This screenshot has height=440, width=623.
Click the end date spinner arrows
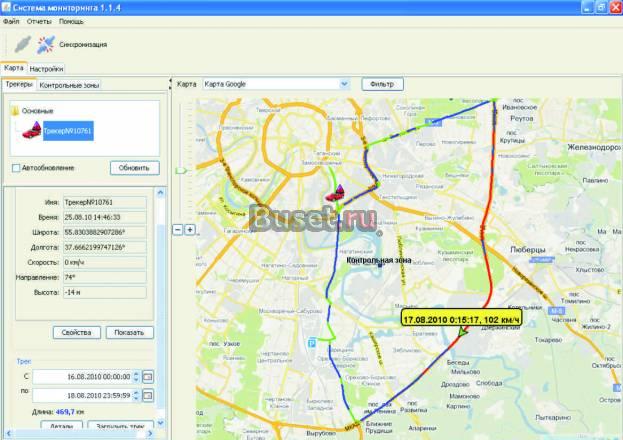click(x=136, y=395)
